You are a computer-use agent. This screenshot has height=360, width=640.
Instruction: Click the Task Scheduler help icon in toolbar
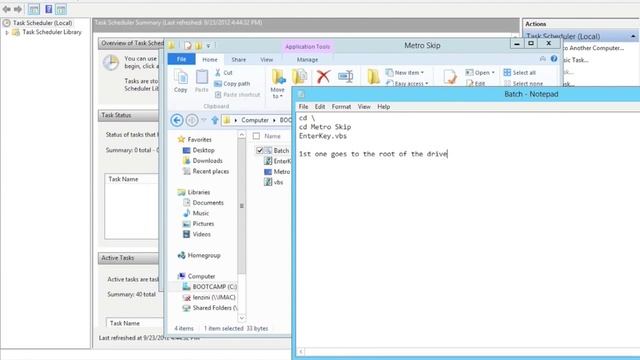(x=49, y=9)
